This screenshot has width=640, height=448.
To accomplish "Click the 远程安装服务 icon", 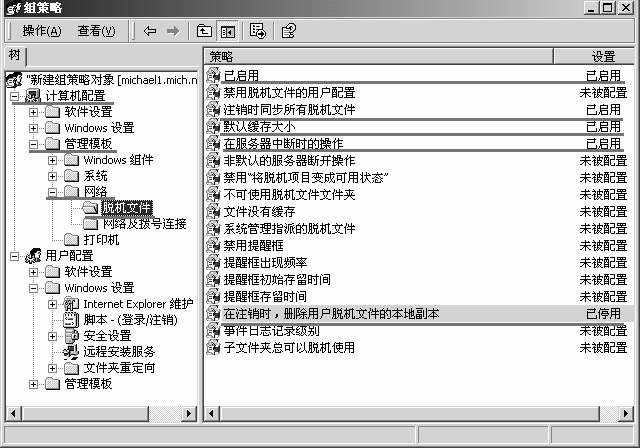I will 71,352.
